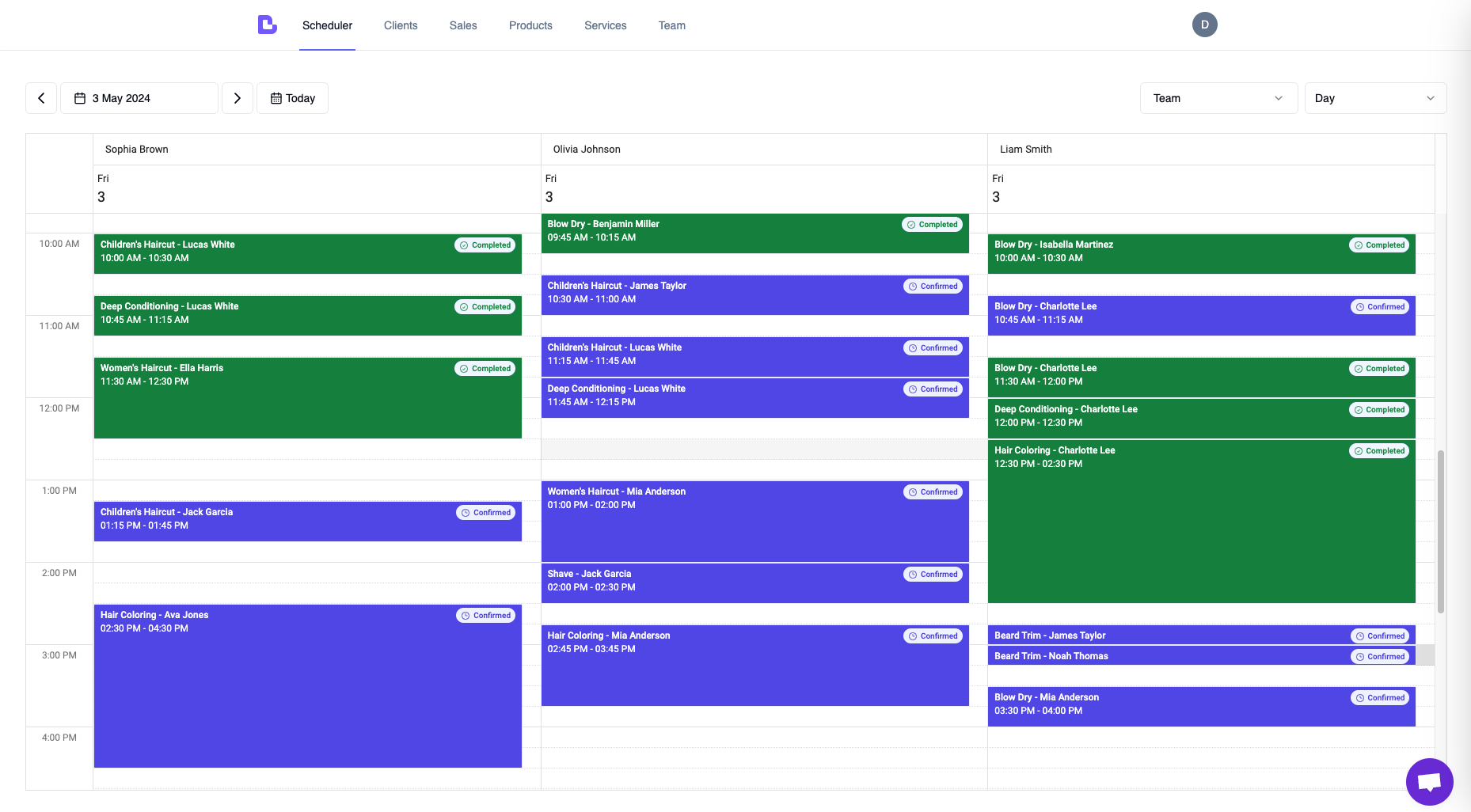Click the calendar icon beside 3 May 2024
This screenshot has width=1471, height=812.
click(79, 97)
